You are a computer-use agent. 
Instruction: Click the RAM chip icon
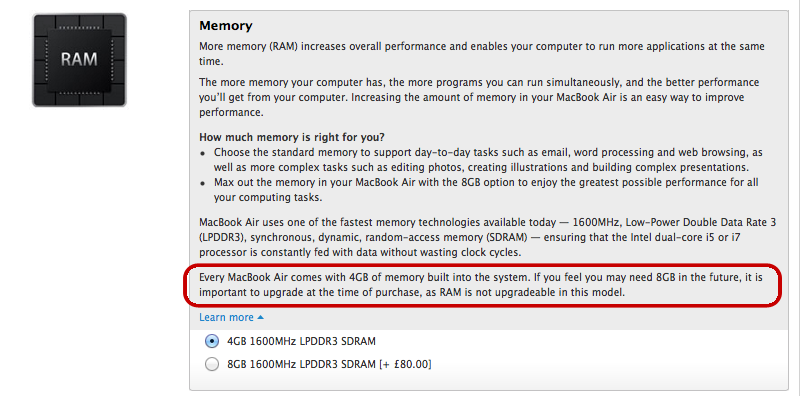click(80, 60)
